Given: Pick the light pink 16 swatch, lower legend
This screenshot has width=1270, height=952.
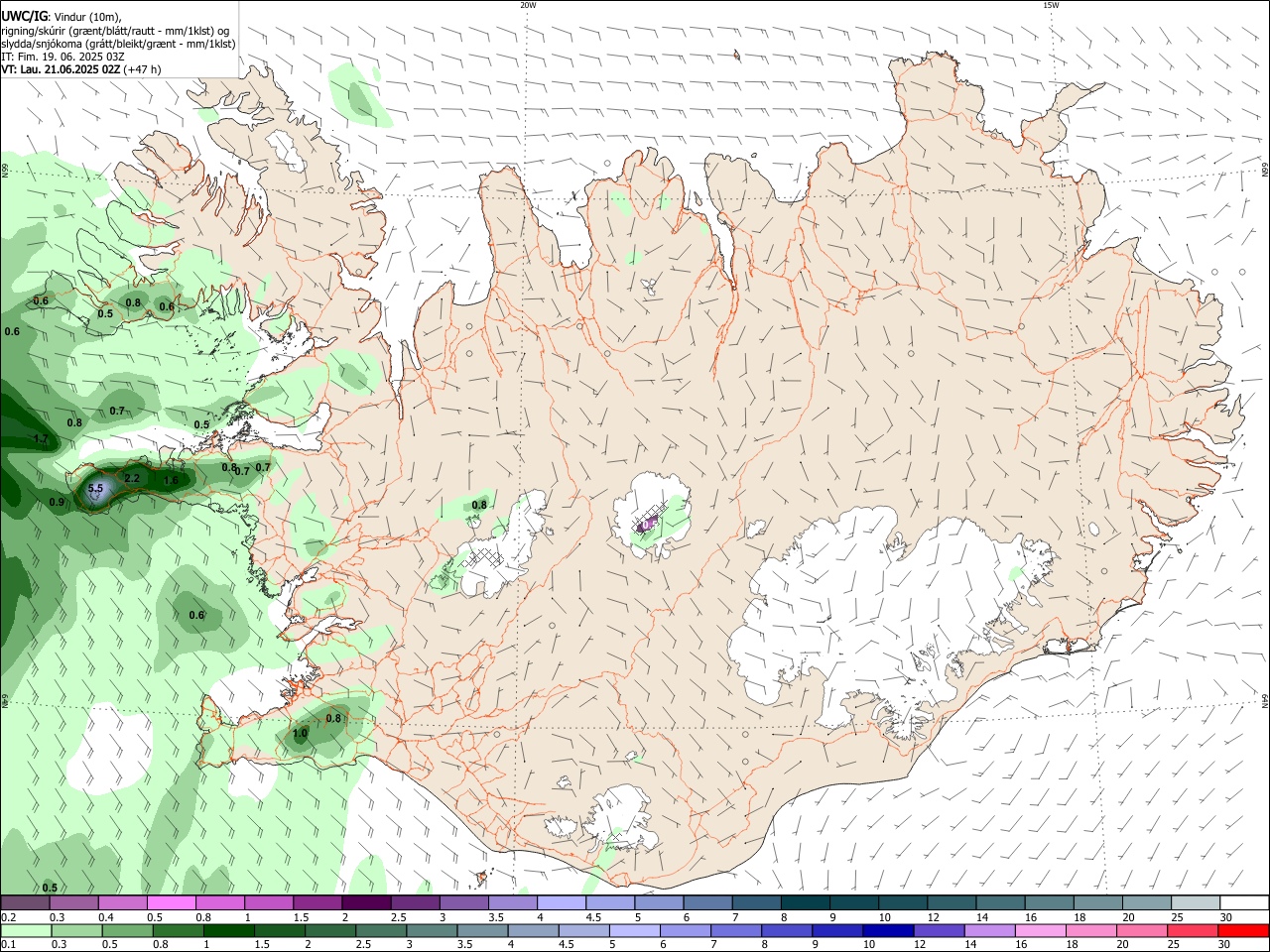Looking at the screenshot, I should 1039,930.
